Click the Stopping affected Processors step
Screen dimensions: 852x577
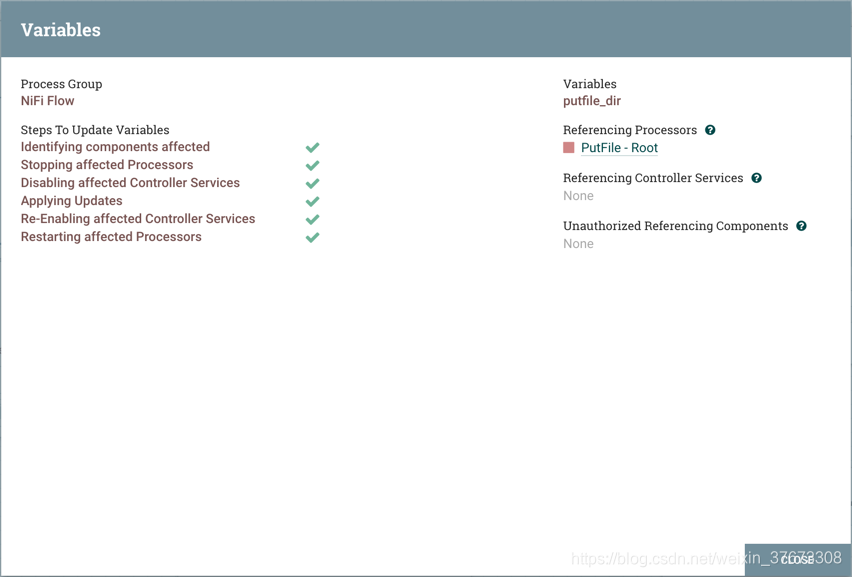tap(107, 165)
